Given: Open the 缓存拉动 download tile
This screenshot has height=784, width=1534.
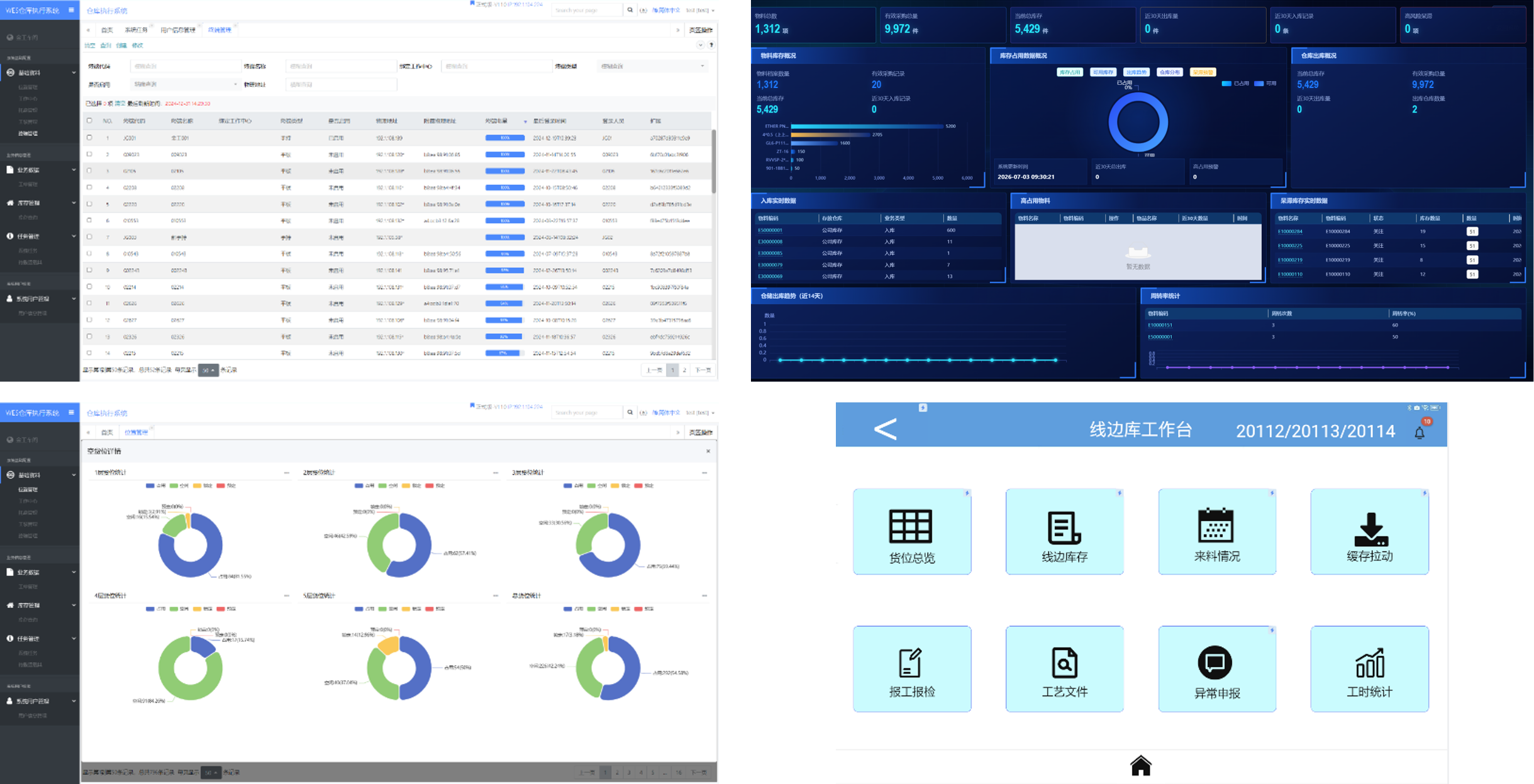Looking at the screenshot, I should tap(1369, 531).
